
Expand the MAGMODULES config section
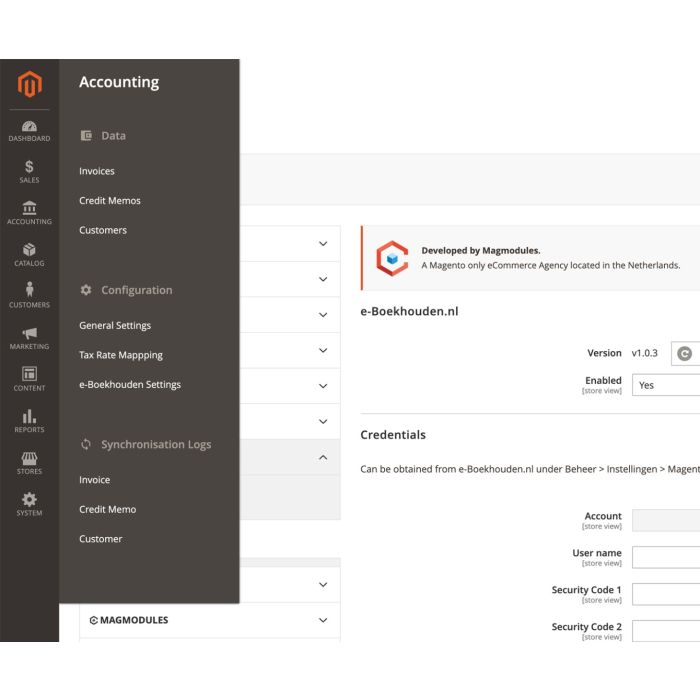(322, 620)
